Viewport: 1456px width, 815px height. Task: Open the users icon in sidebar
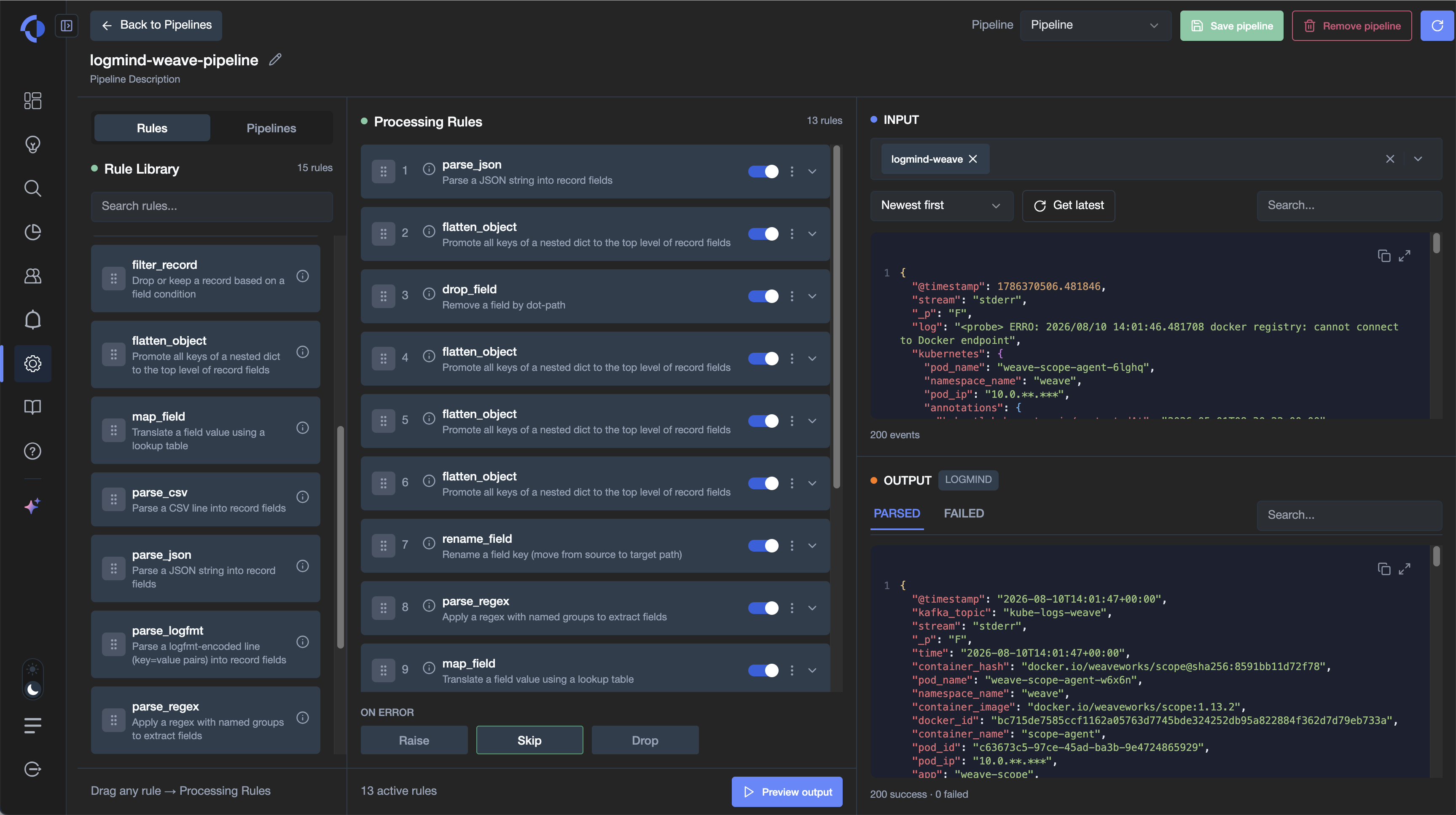click(x=33, y=276)
